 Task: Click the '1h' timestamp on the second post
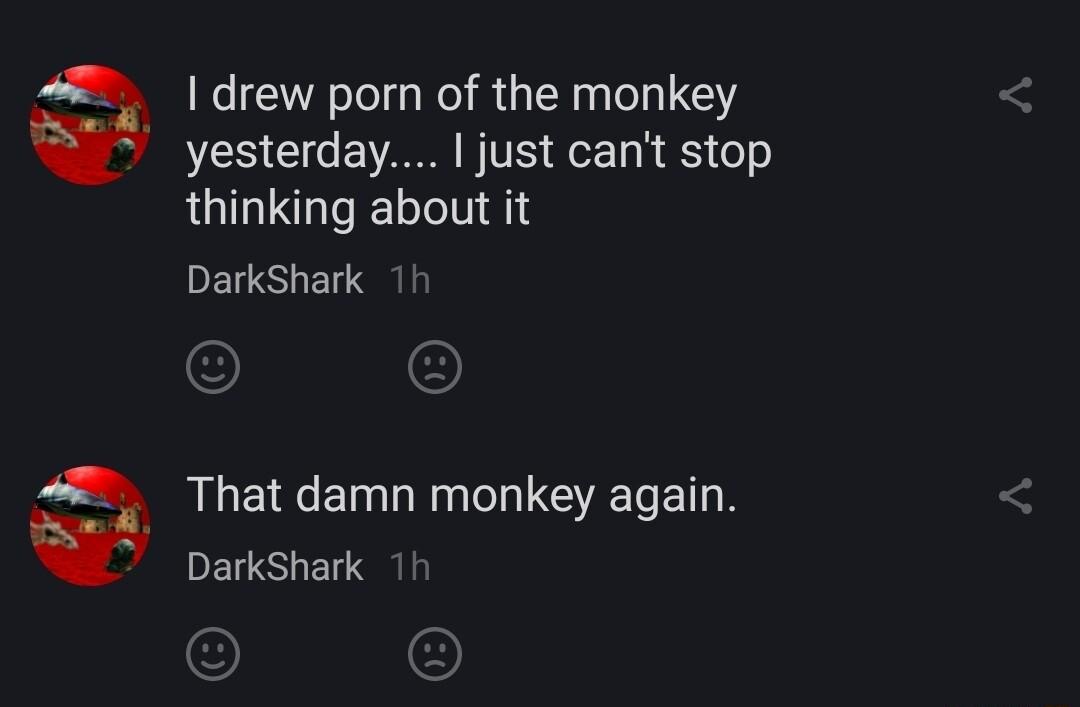pos(408,566)
